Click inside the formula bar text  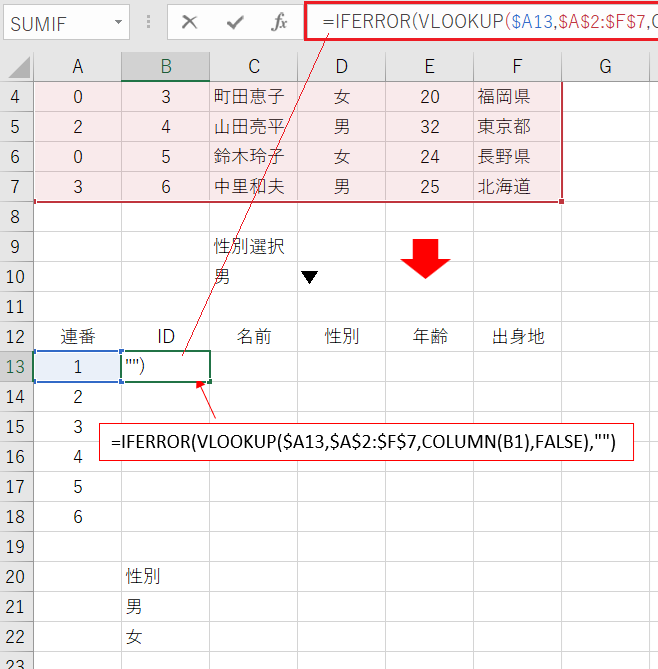480,21
